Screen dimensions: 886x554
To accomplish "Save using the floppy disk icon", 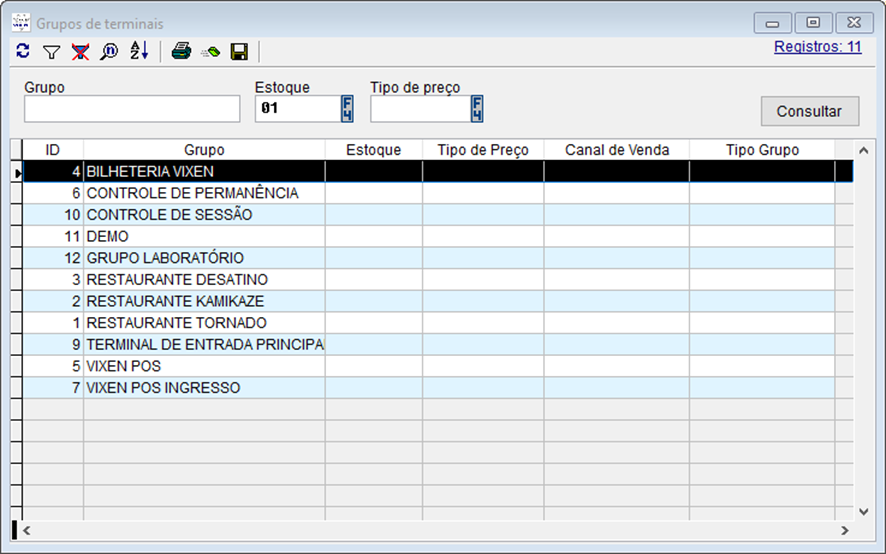I will tap(239, 51).
